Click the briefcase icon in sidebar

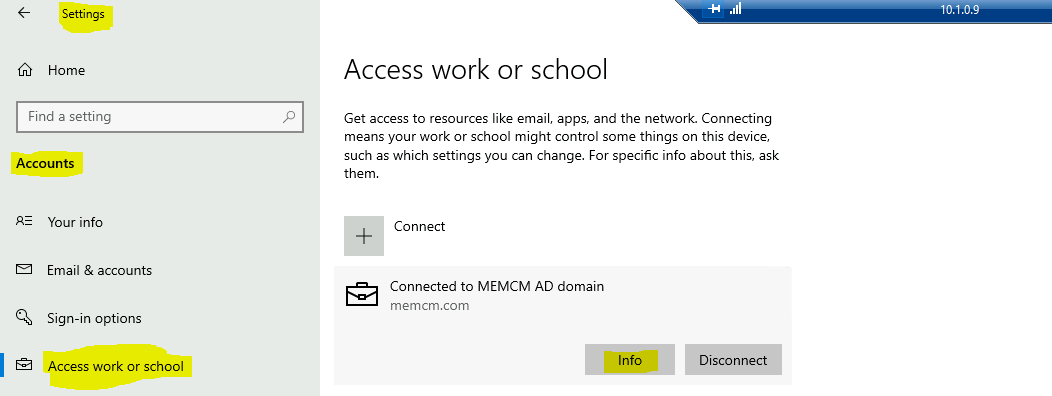[24, 364]
